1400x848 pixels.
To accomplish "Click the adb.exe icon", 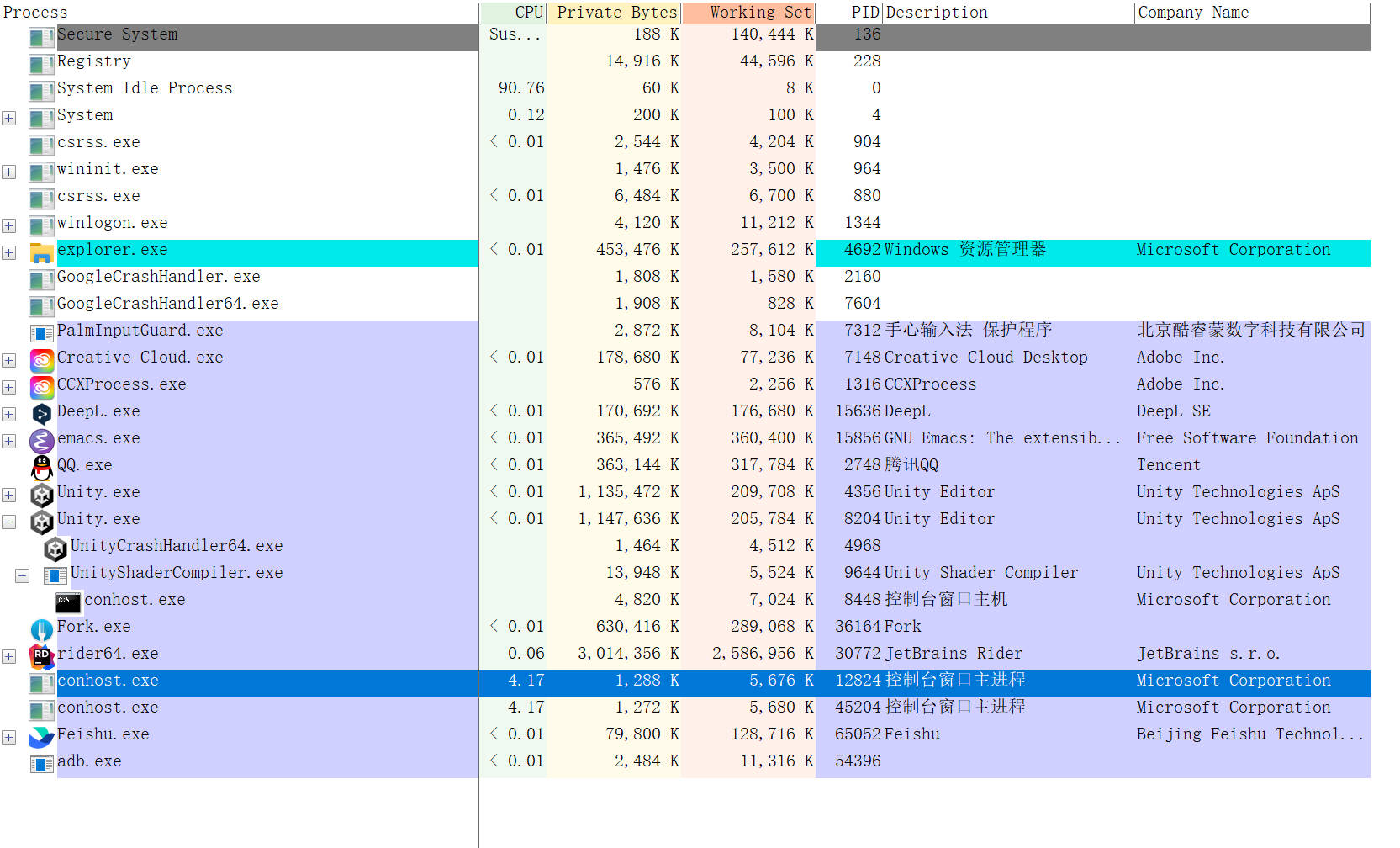I will click(41, 763).
